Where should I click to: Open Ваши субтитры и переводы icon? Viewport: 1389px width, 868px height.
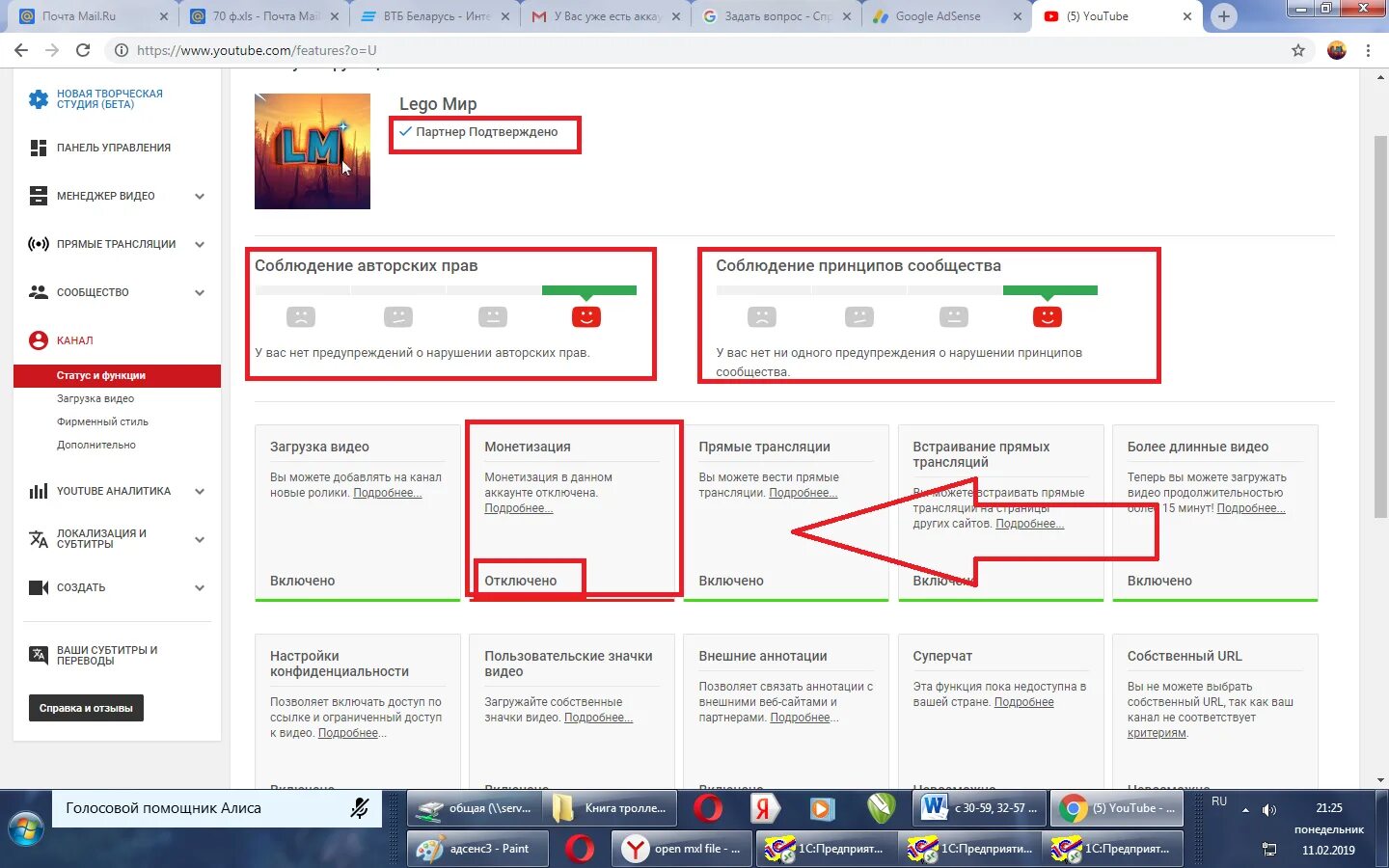tap(39, 655)
